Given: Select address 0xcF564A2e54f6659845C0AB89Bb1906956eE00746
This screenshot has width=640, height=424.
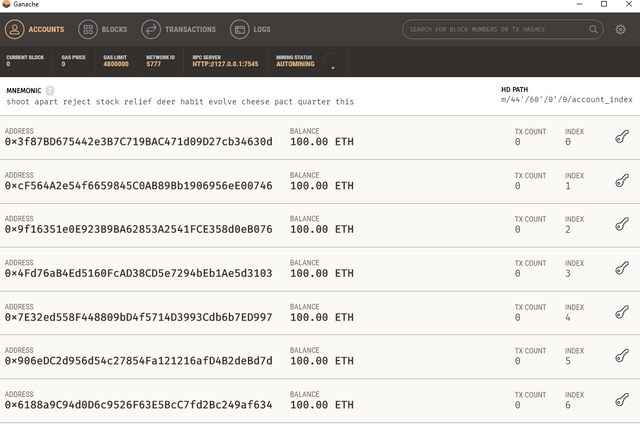Looking at the screenshot, I should [138, 186].
